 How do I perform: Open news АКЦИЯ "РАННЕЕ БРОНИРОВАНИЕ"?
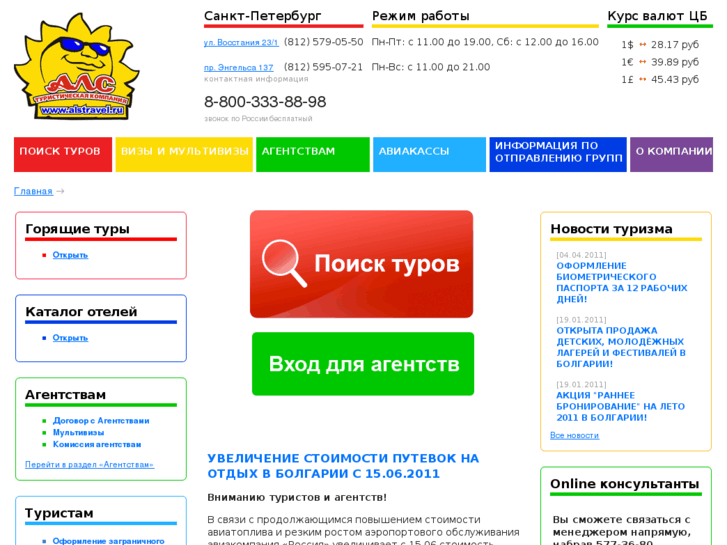tap(620, 406)
